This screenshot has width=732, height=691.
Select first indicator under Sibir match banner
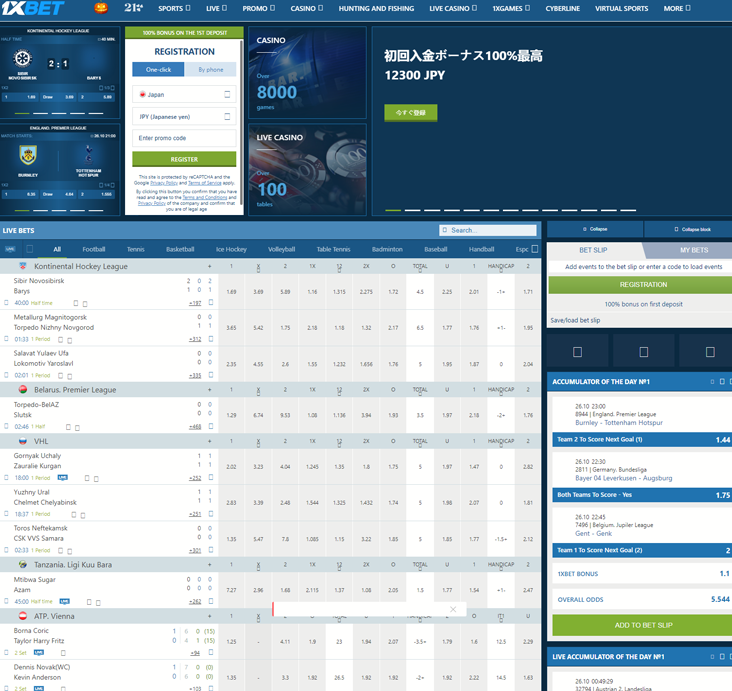[22, 113]
